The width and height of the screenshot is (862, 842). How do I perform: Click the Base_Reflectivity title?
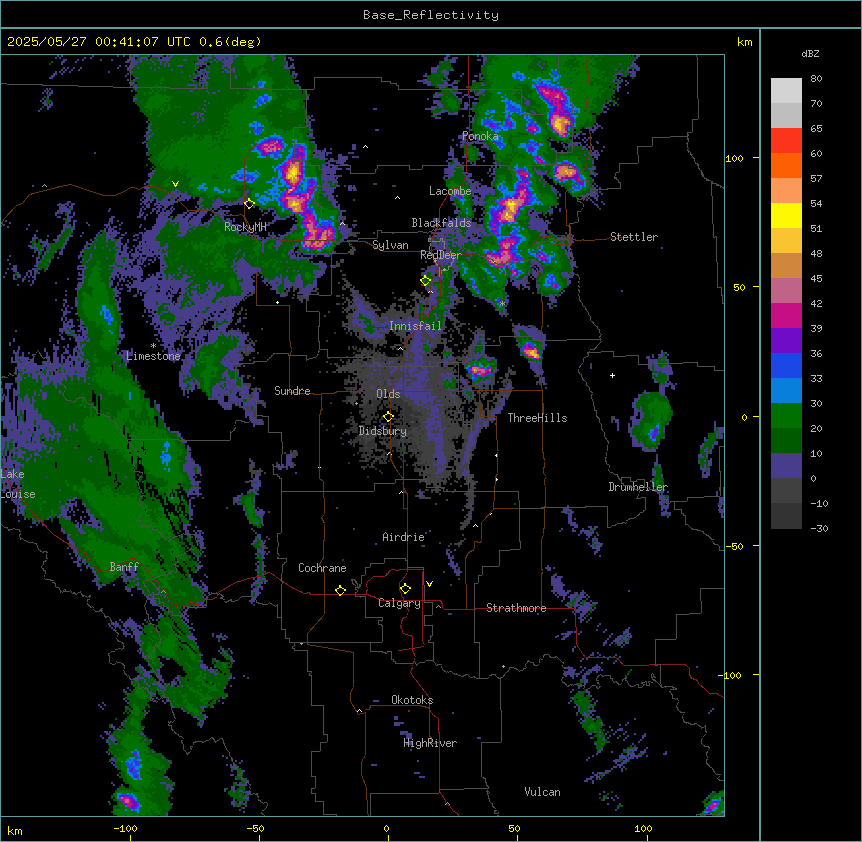pyautogui.click(x=431, y=15)
